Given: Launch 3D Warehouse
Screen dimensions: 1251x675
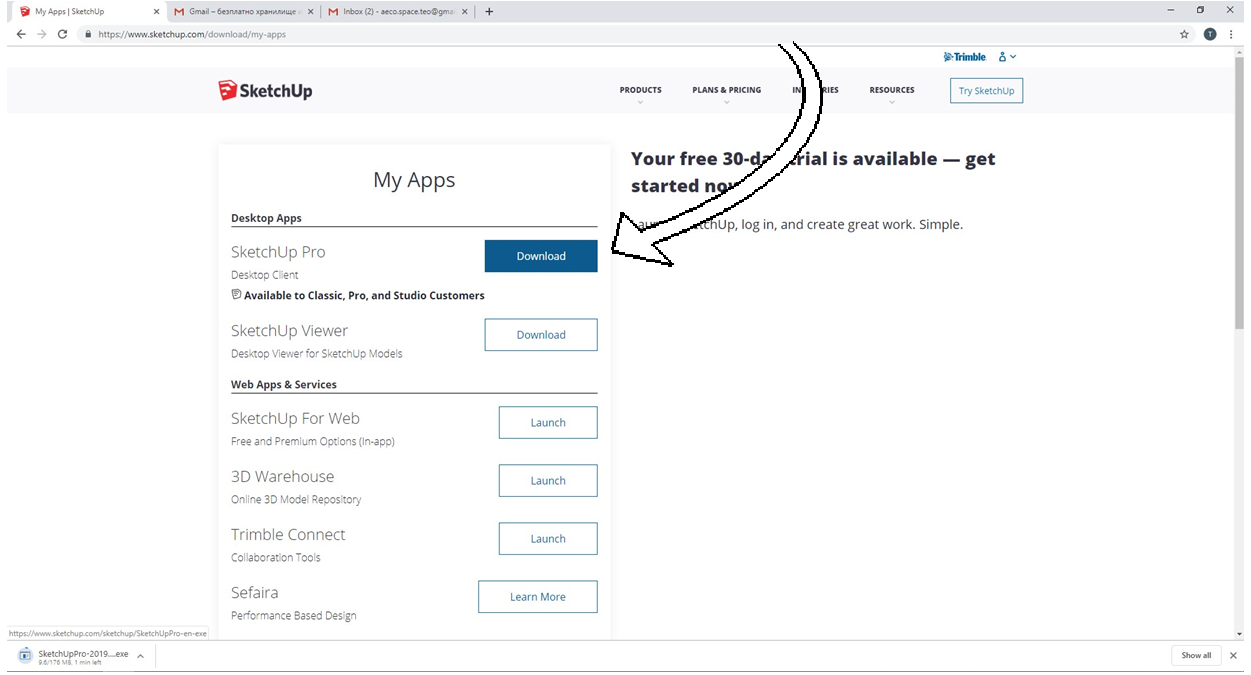Looking at the screenshot, I should [x=548, y=481].
